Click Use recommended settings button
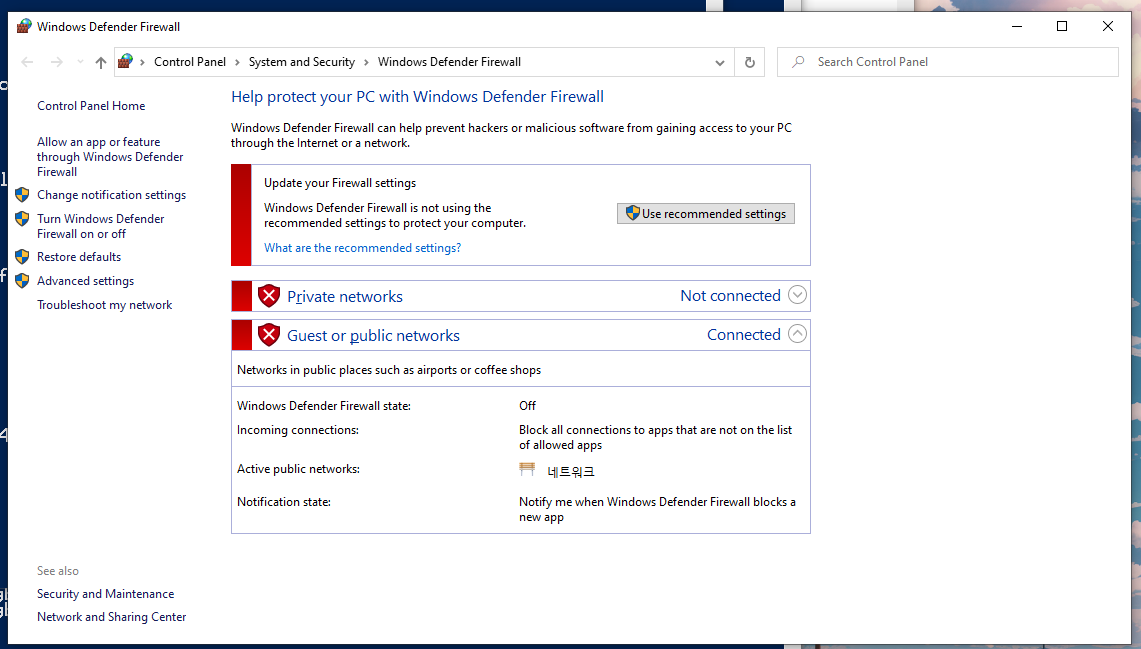 pos(706,213)
